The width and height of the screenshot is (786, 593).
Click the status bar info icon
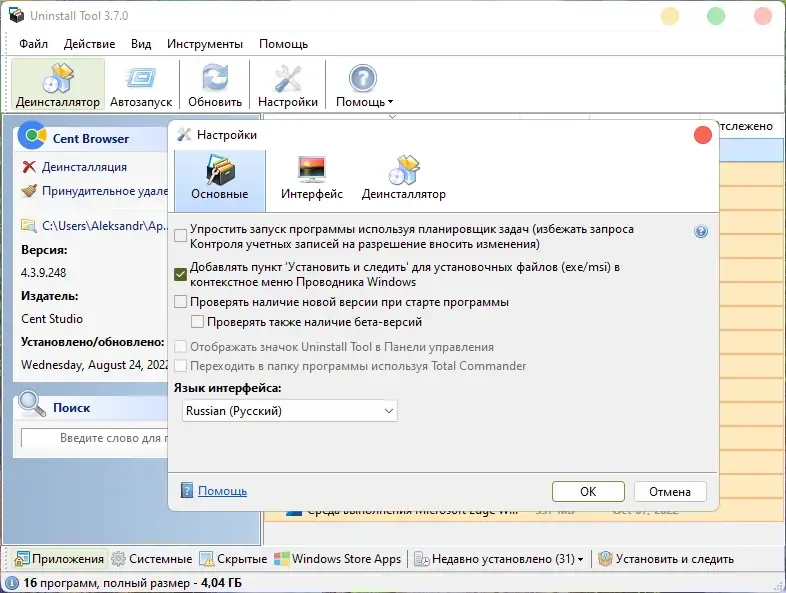(x=12, y=583)
